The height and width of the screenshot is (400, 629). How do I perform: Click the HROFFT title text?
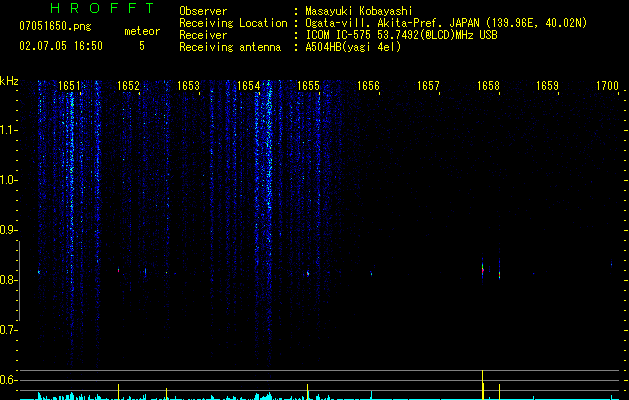102,8
